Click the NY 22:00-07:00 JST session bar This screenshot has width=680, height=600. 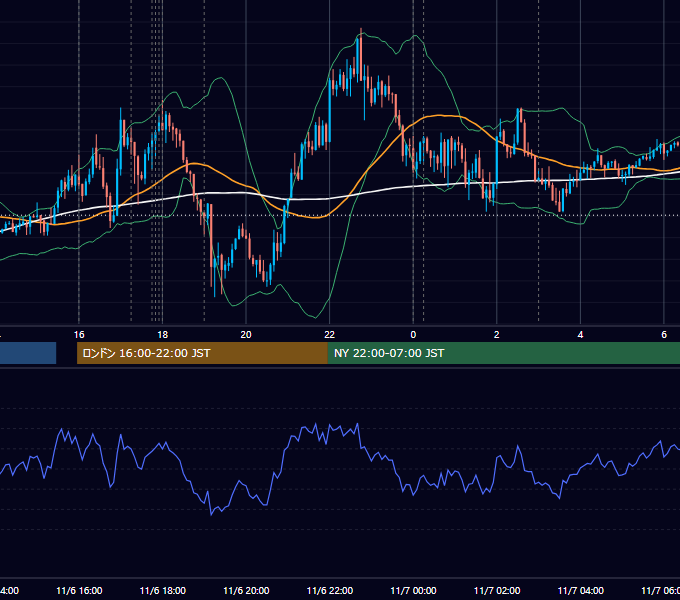503,353
